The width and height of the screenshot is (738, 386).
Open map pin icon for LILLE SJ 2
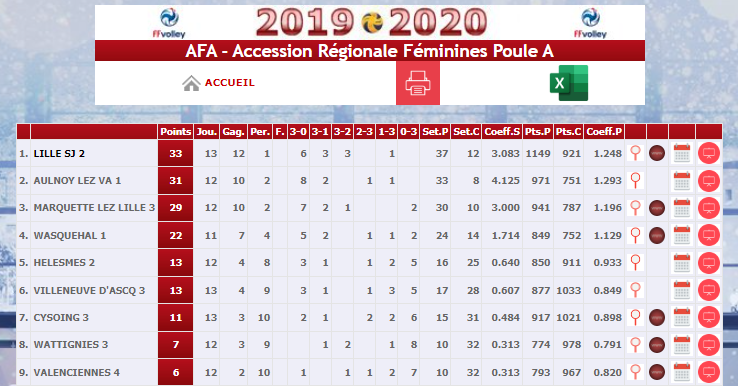pyautogui.click(x=635, y=153)
